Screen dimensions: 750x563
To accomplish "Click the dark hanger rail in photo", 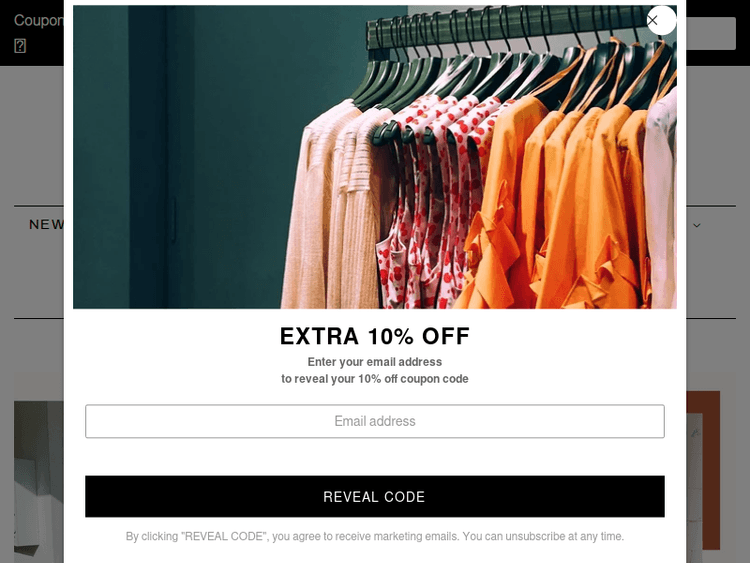I will coord(507,24).
